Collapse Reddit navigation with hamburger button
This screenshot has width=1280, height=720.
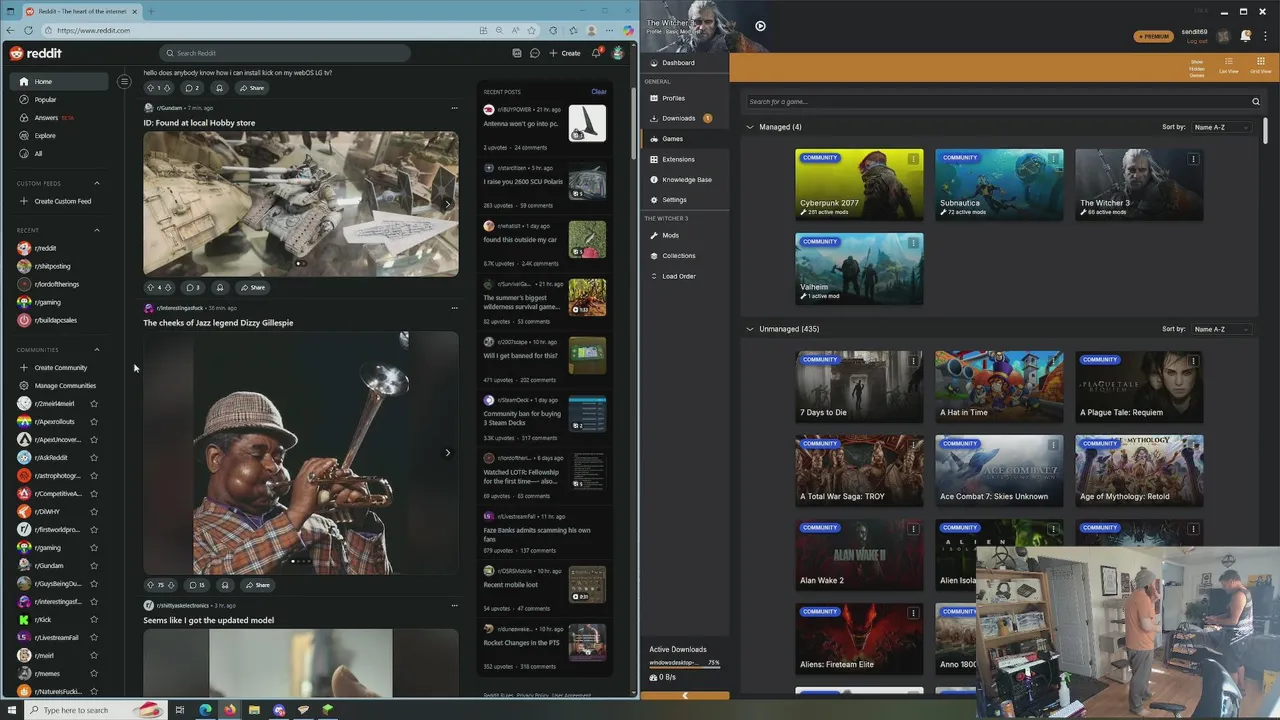pyautogui.click(x=124, y=82)
